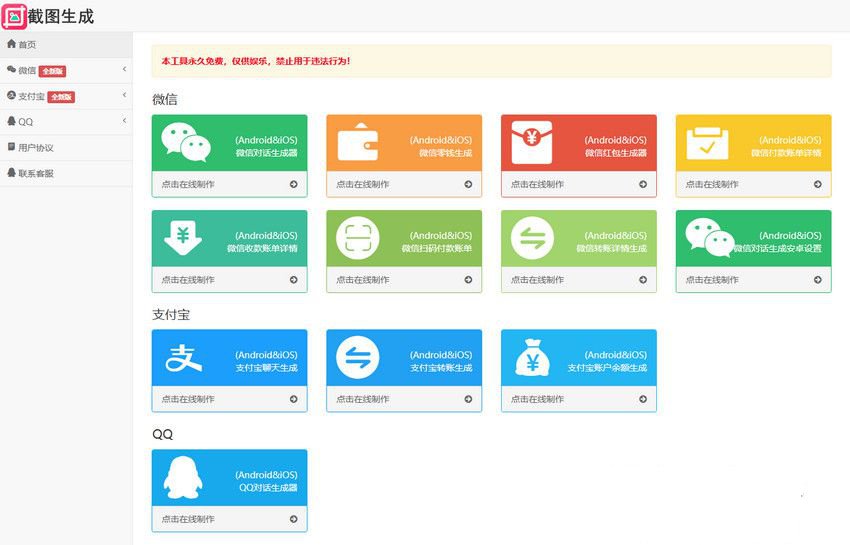Click 点击在线制作 under 支付宝聊天生成
The height and width of the screenshot is (545, 850).
[x=188, y=399]
